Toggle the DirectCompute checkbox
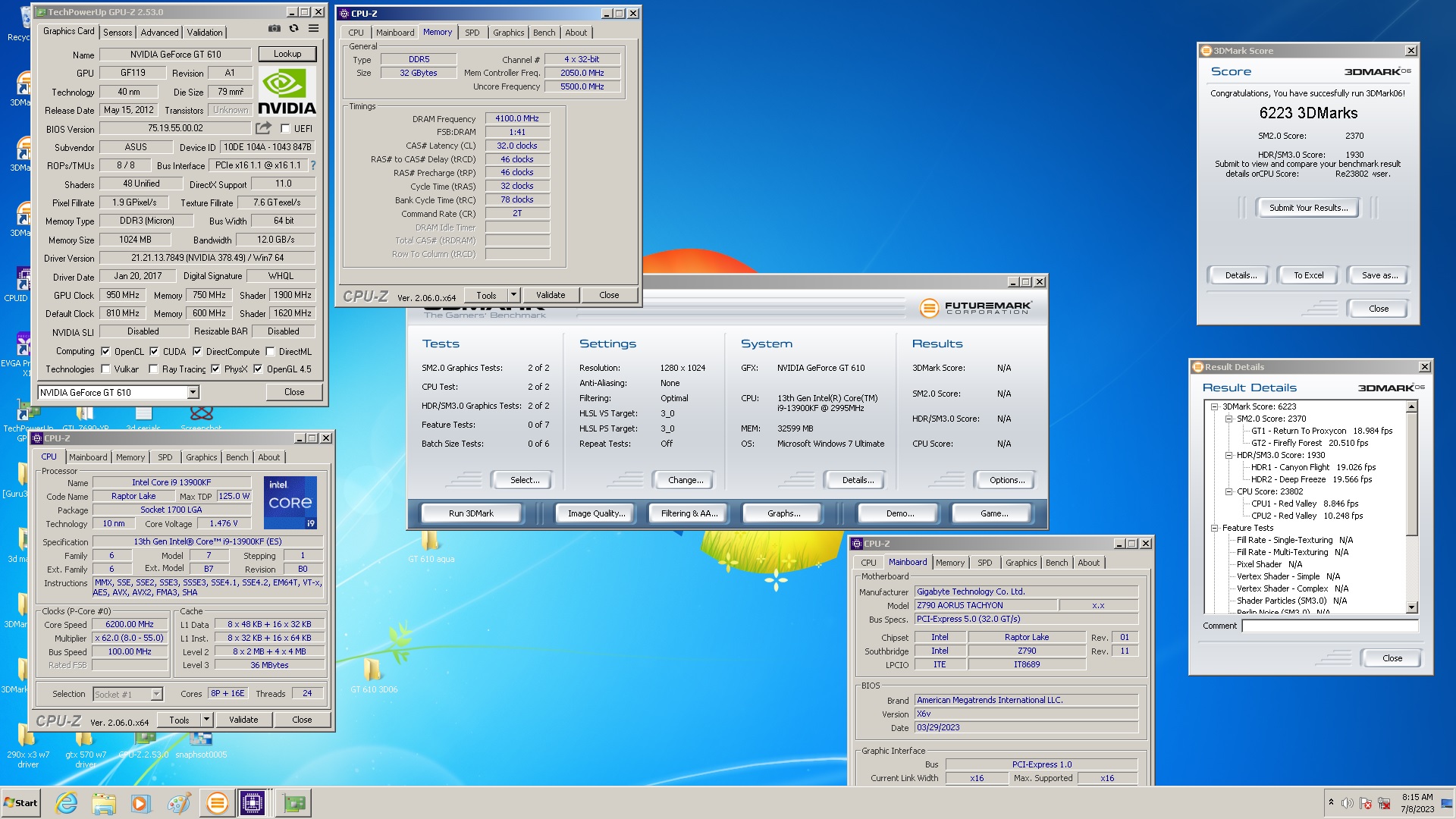Screen dimensions: 1456x819 coord(197,352)
